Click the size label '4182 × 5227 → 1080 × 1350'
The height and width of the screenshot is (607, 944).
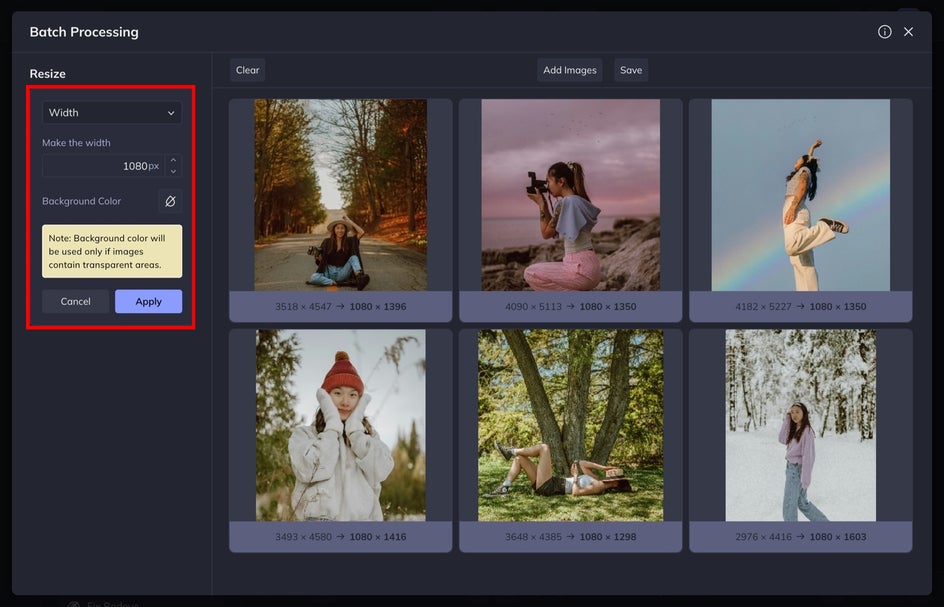(x=801, y=307)
